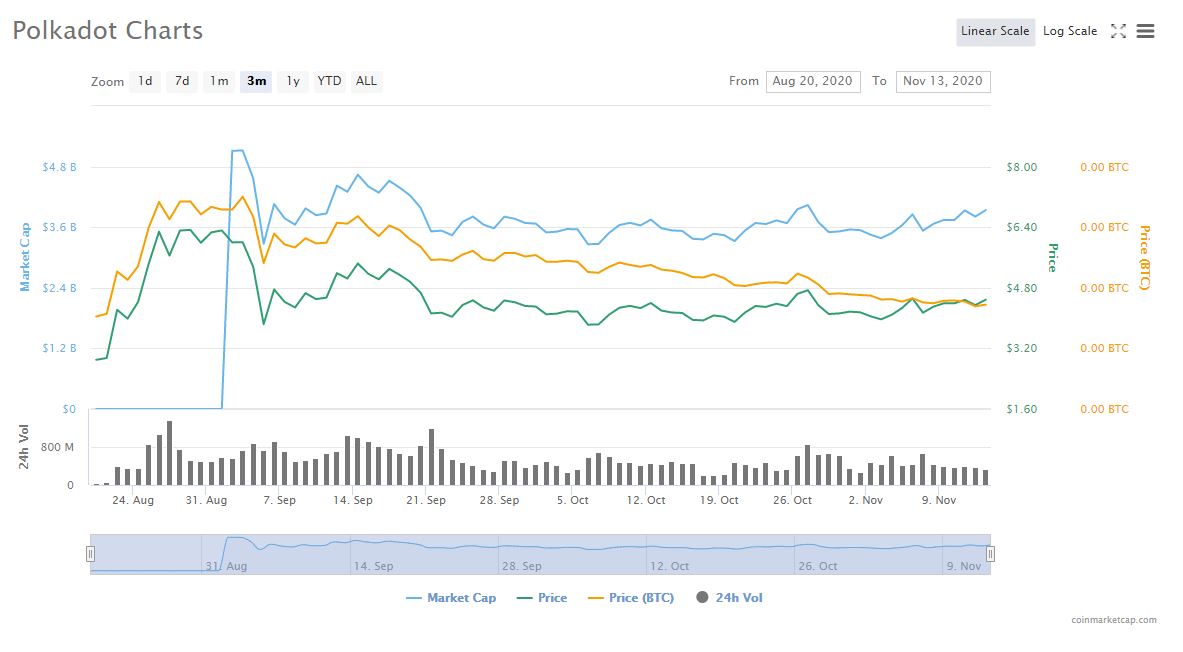Toggle Price series in legend
Image resolution: width=1183 pixels, height=652 pixels.
(x=542, y=598)
